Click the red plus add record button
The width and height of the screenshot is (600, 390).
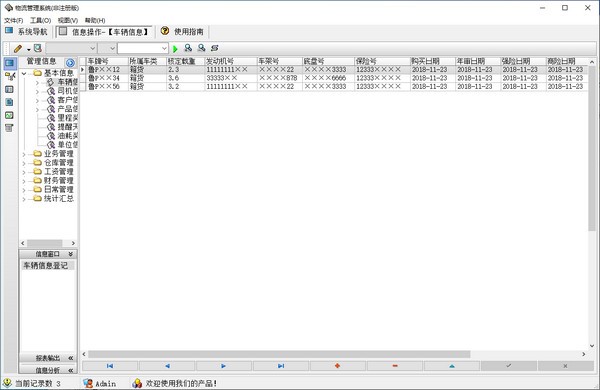[338, 366]
